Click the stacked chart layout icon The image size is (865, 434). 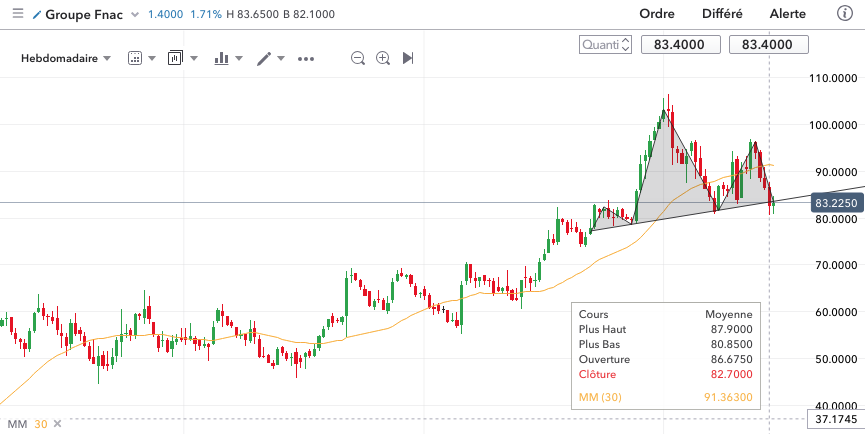click(175, 58)
